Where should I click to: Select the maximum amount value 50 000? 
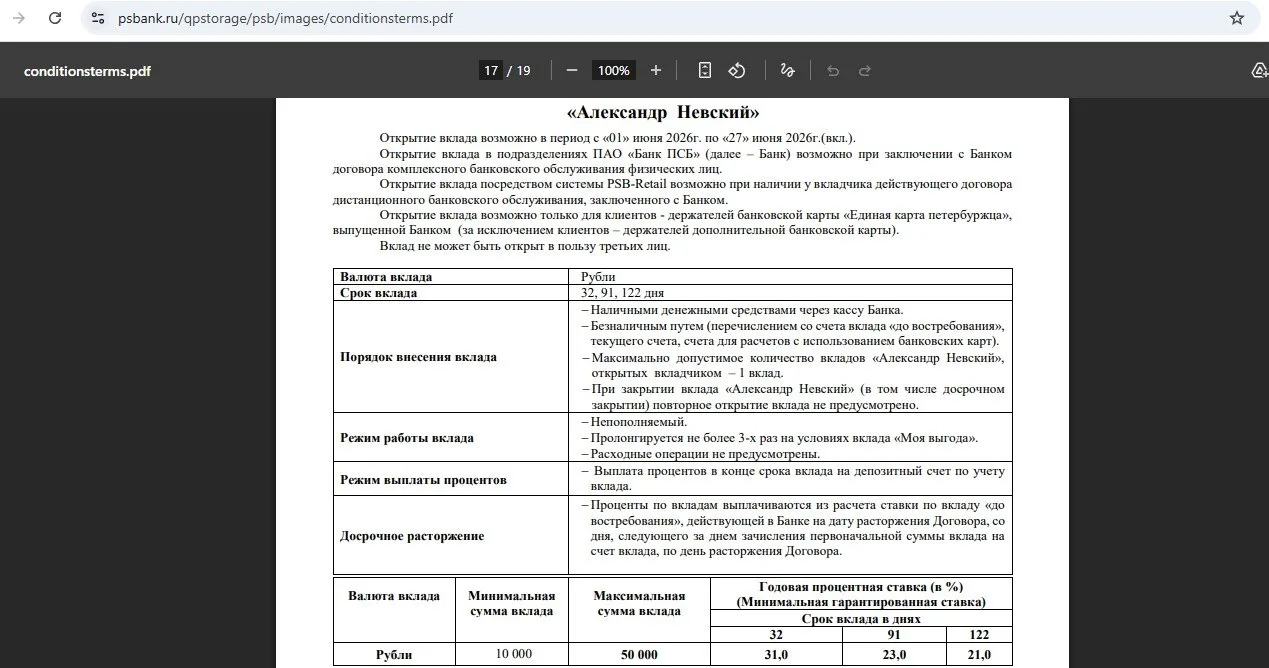[x=639, y=655]
